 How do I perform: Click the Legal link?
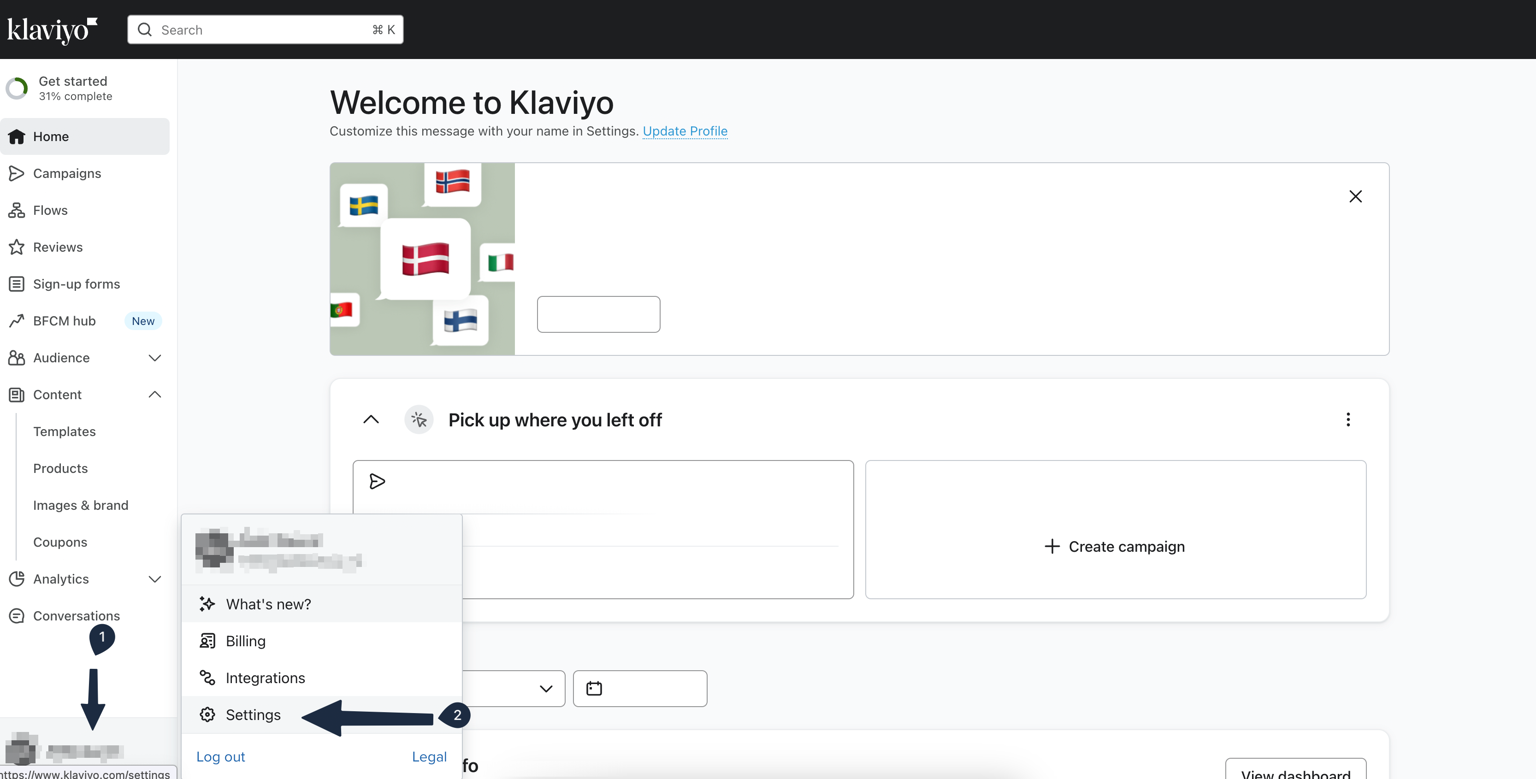point(429,757)
